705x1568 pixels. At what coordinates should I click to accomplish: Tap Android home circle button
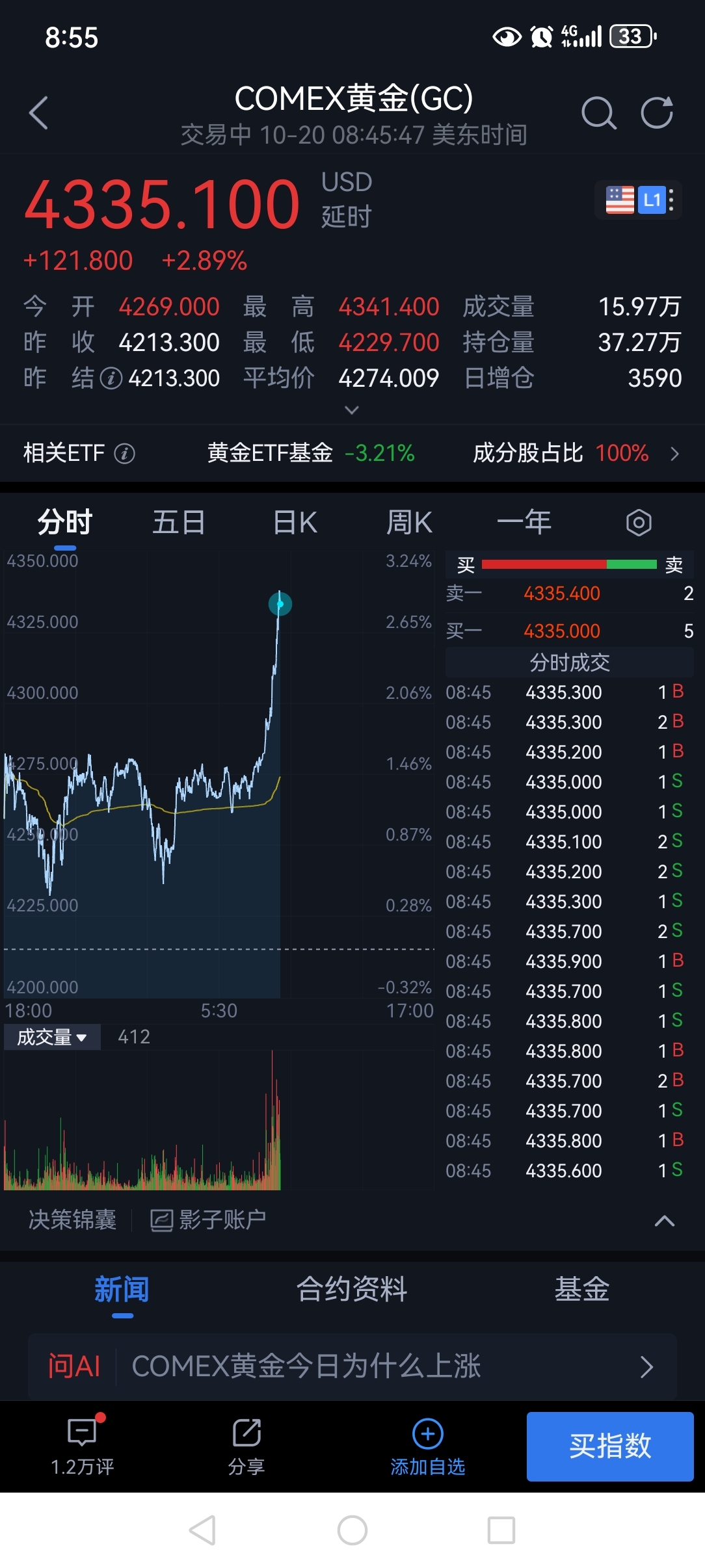pos(352,1530)
